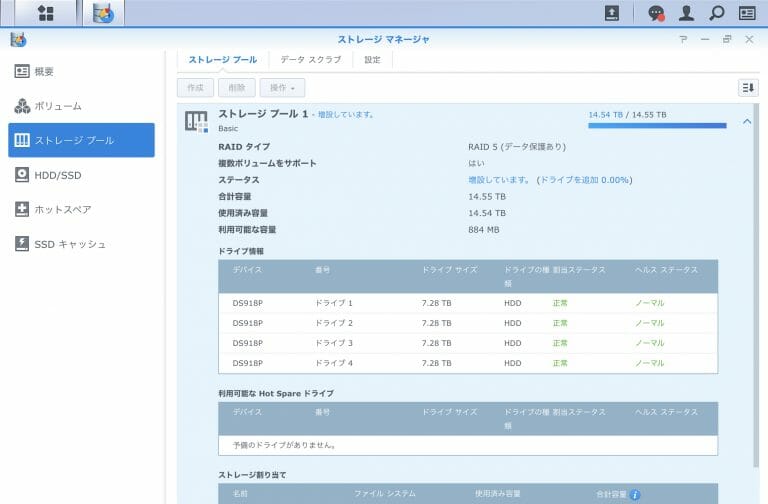Select the ドライブ 1 row

coord(468,303)
